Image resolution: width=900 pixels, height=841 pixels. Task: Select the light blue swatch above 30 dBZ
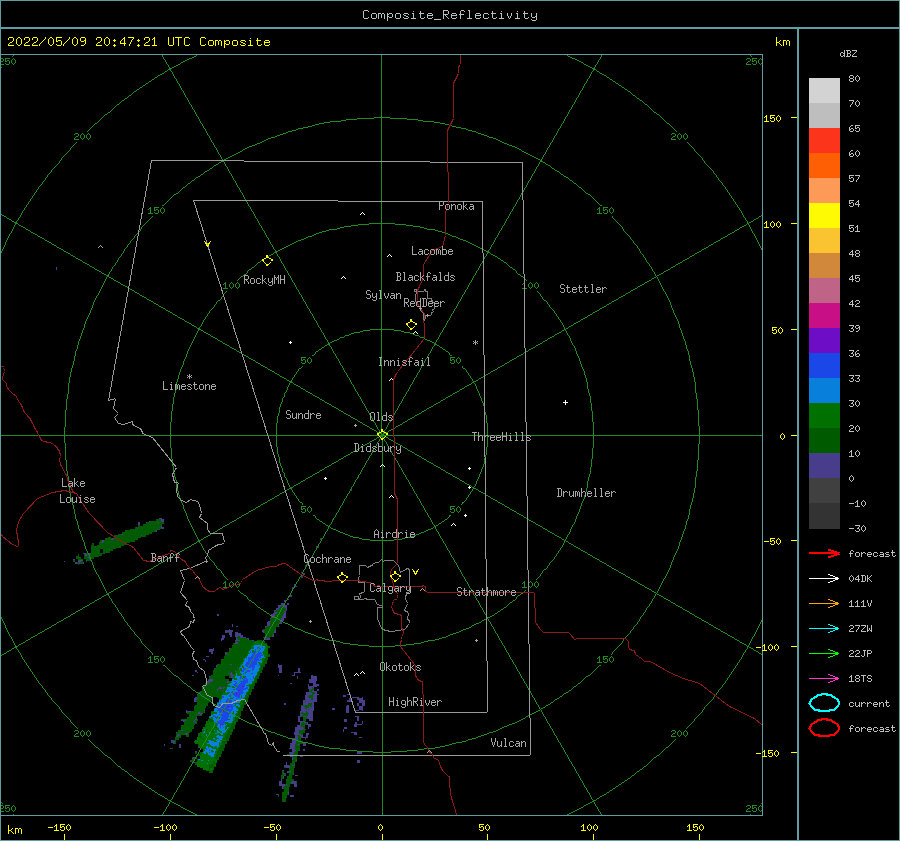(x=824, y=390)
